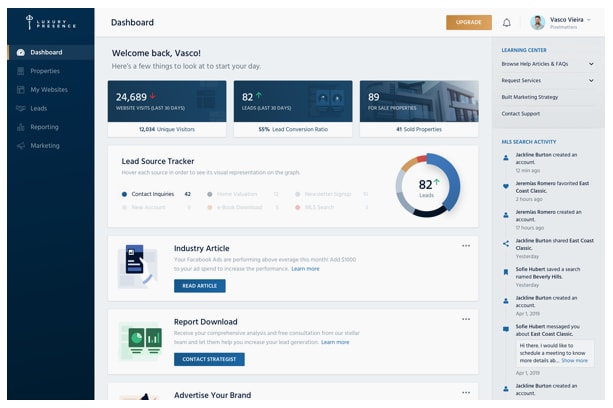Open Industry Article three-dot options menu
Viewport: 613px width, 408px height.
tap(466, 246)
